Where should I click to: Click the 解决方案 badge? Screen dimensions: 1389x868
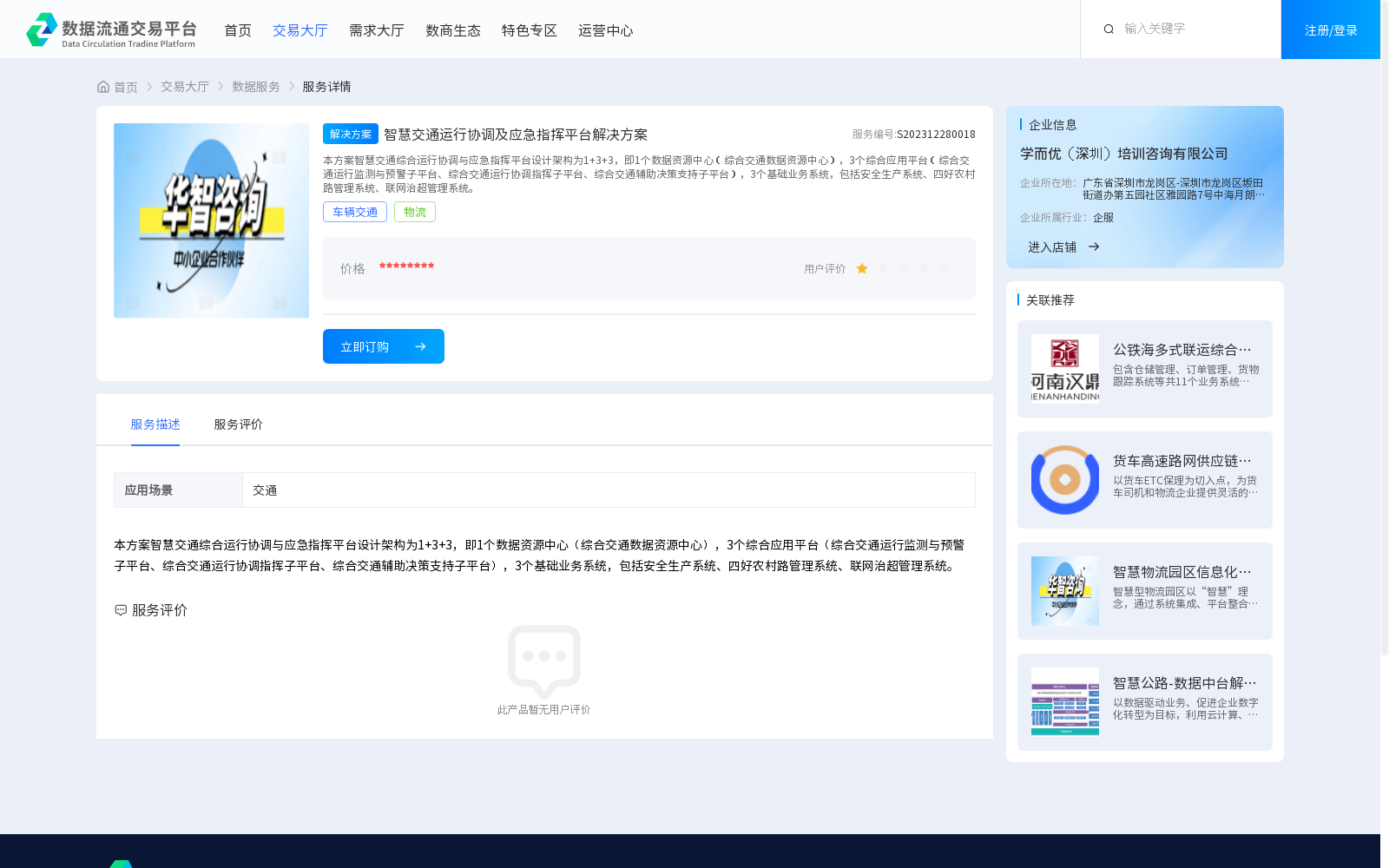(351, 134)
